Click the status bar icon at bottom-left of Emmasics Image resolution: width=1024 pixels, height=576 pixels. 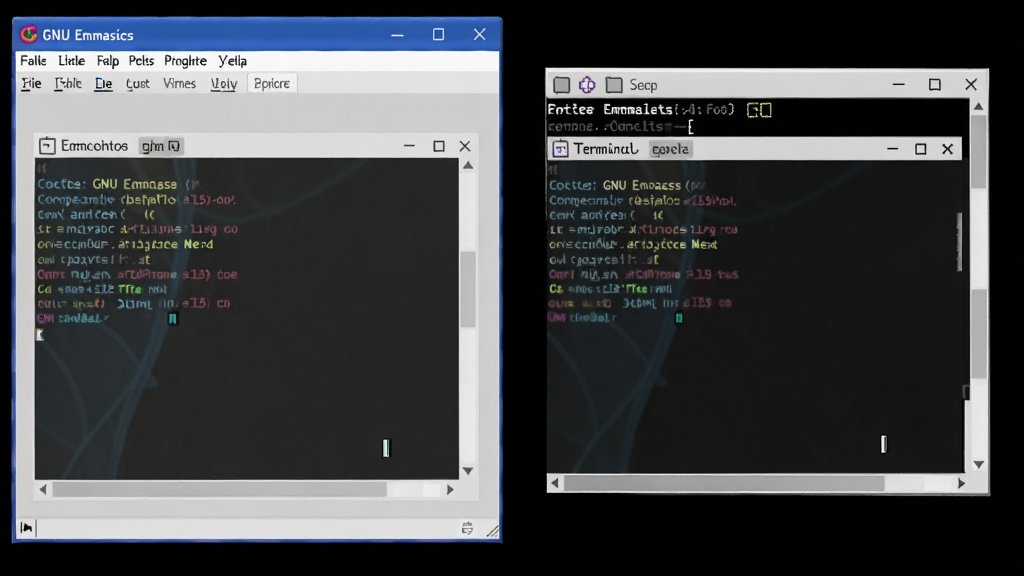27,528
